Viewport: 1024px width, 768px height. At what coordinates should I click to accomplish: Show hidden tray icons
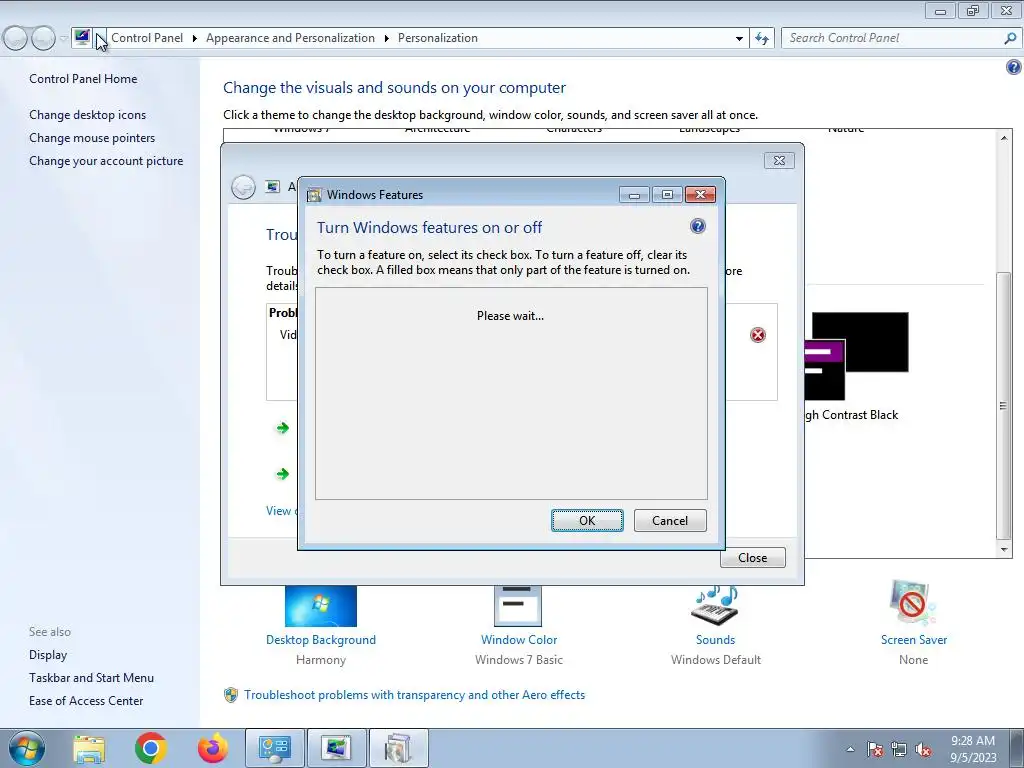pyautogui.click(x=850, y=749)
